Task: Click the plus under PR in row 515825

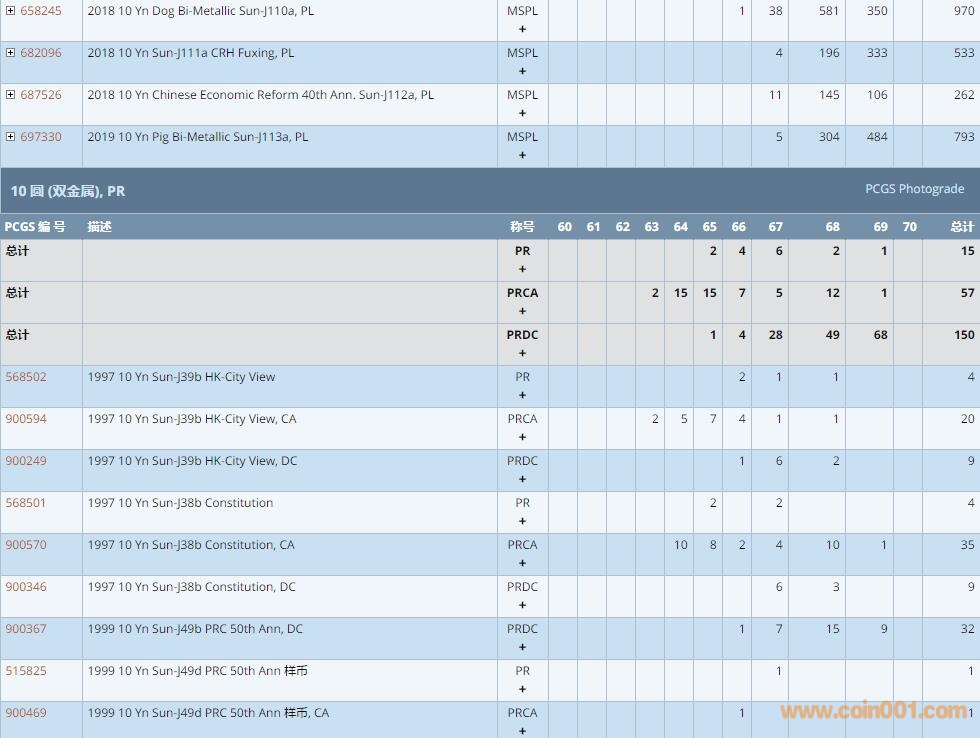Action: (x=522, y=689)
